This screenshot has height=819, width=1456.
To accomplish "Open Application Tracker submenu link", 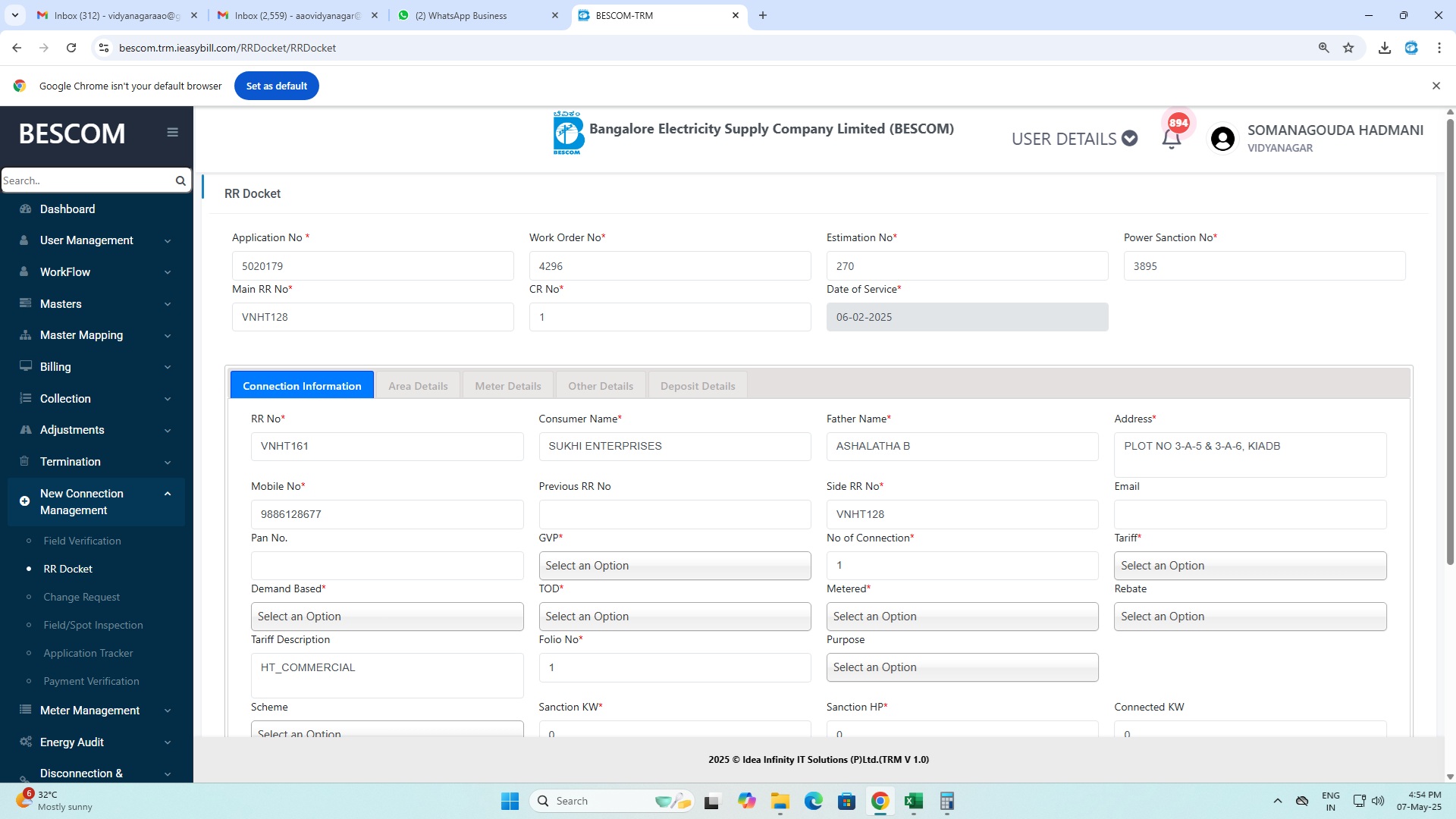I will tap(88, 653).
